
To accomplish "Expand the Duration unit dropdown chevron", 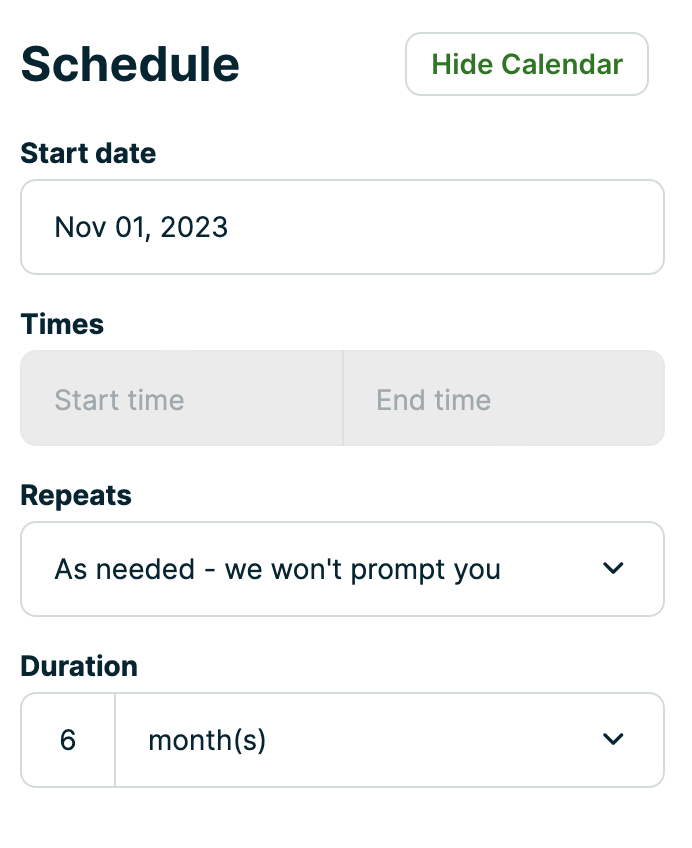I will (613, 739).
